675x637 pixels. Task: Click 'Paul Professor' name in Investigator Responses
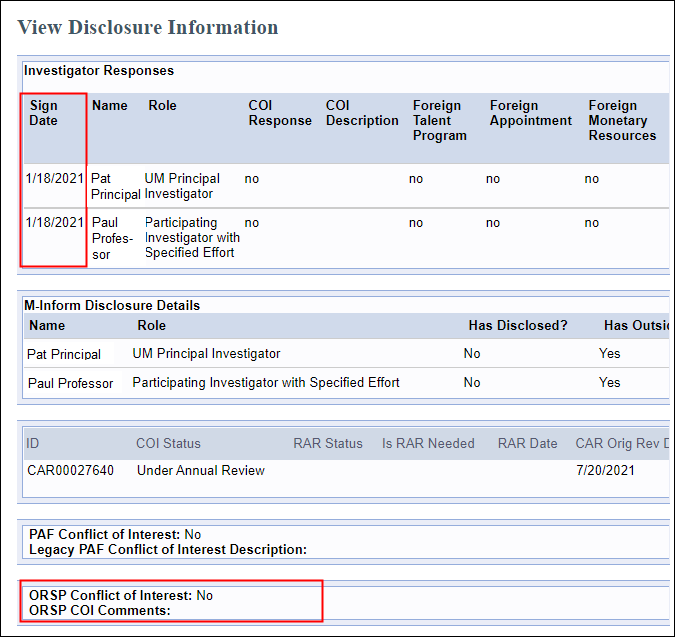112,238
